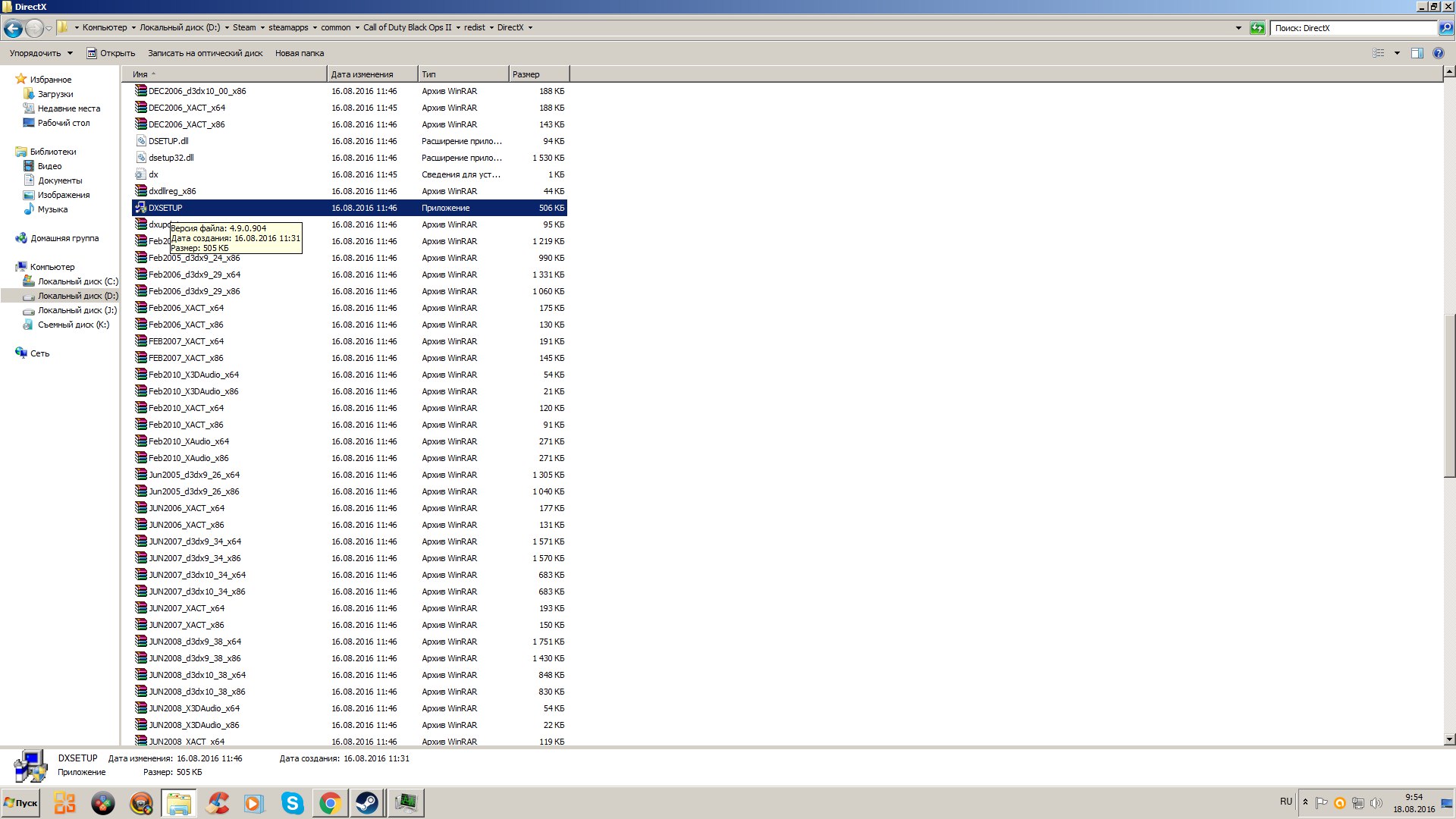1456x819 pixels.
Task: Switch to Steam on the taskbar
Action: (368, 803)
